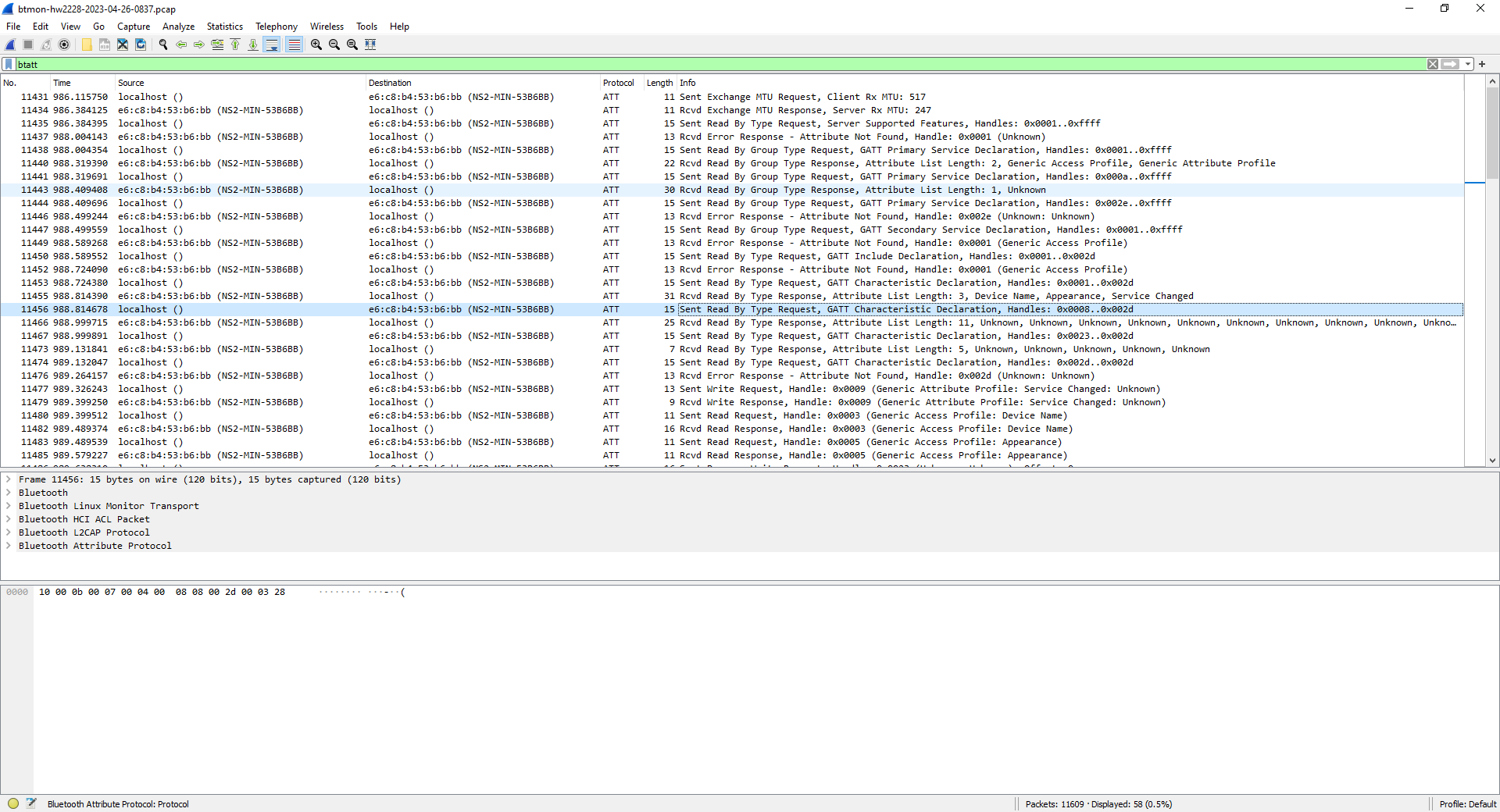This screenshot has height=812, width=1500.
Task: Click the save capture file icon
Action: tap(105, 45)
